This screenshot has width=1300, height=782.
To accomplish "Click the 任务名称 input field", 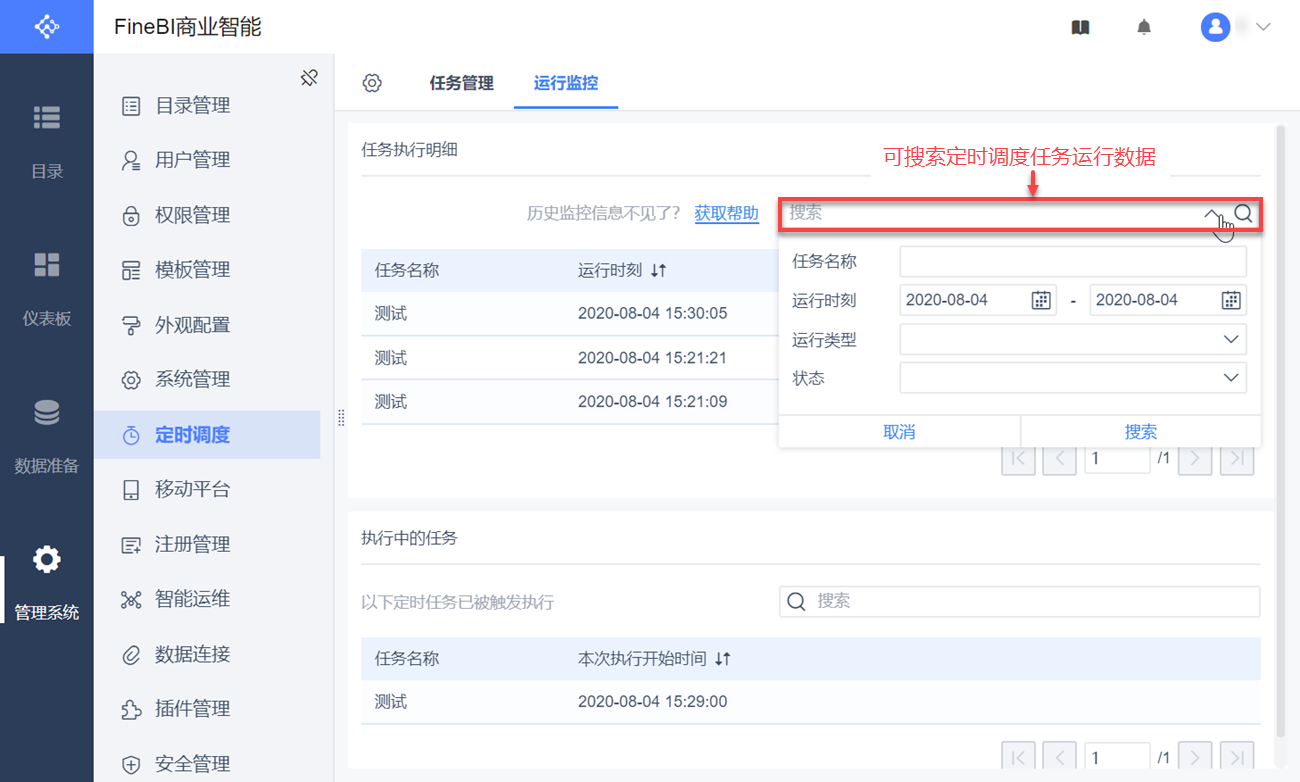I will point(1073,262).
